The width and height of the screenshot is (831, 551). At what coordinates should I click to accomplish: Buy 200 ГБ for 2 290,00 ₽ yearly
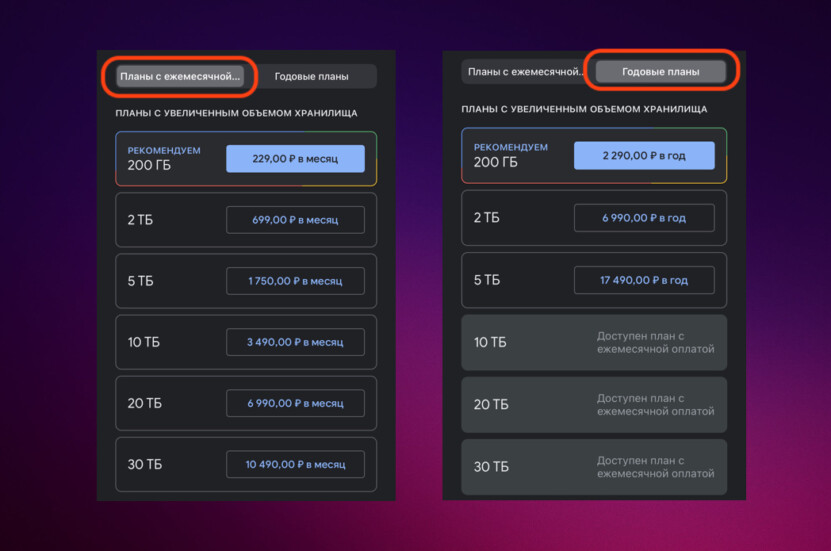pyautogui.click(x=644, y=156)
